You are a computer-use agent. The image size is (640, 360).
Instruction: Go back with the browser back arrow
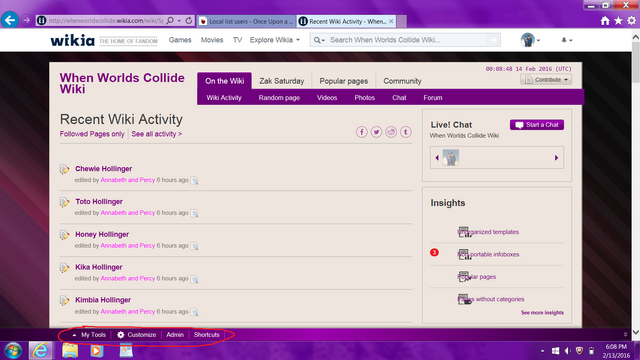pyautogui.click(x=9, y=20)
